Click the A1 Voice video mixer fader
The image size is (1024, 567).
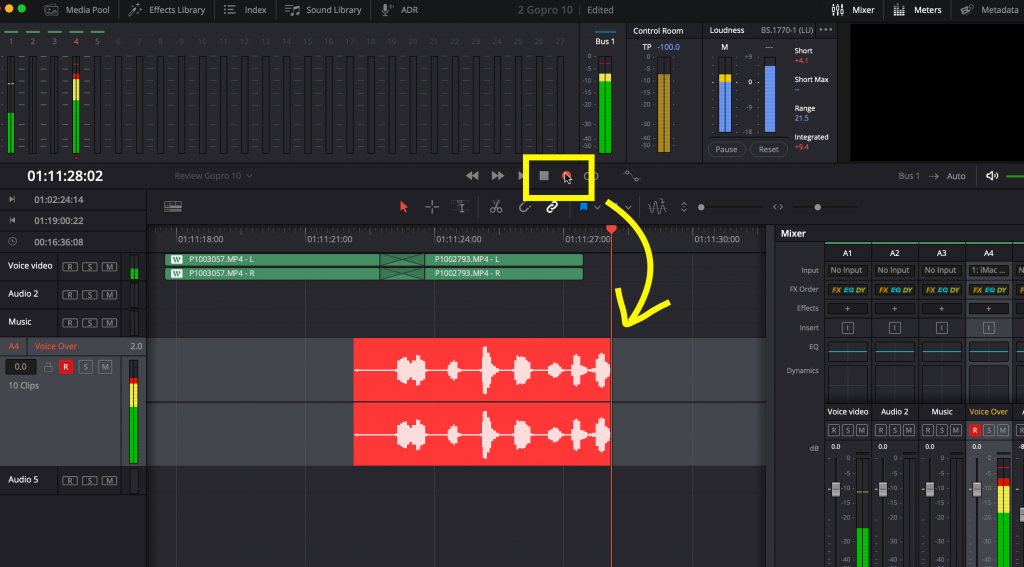pyautogui.click(x=835, y=488)
